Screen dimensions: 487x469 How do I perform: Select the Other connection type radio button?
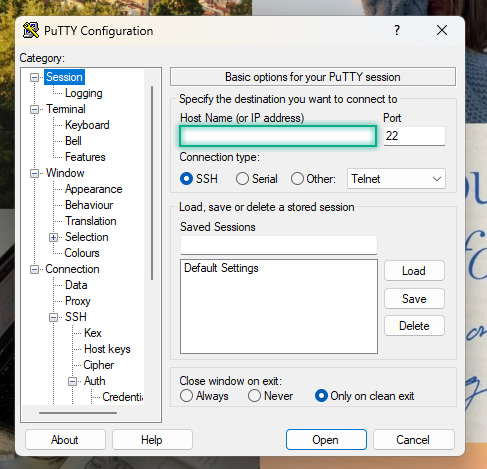click(x=297, y=179)
